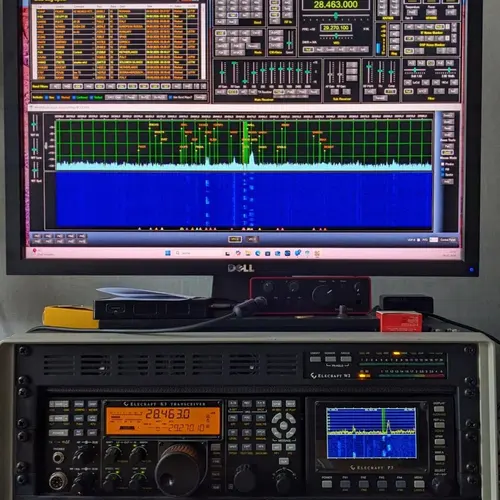The image size is (500, 500).
Task: Enable the Use Band Map checkbox
Action: 171,97
